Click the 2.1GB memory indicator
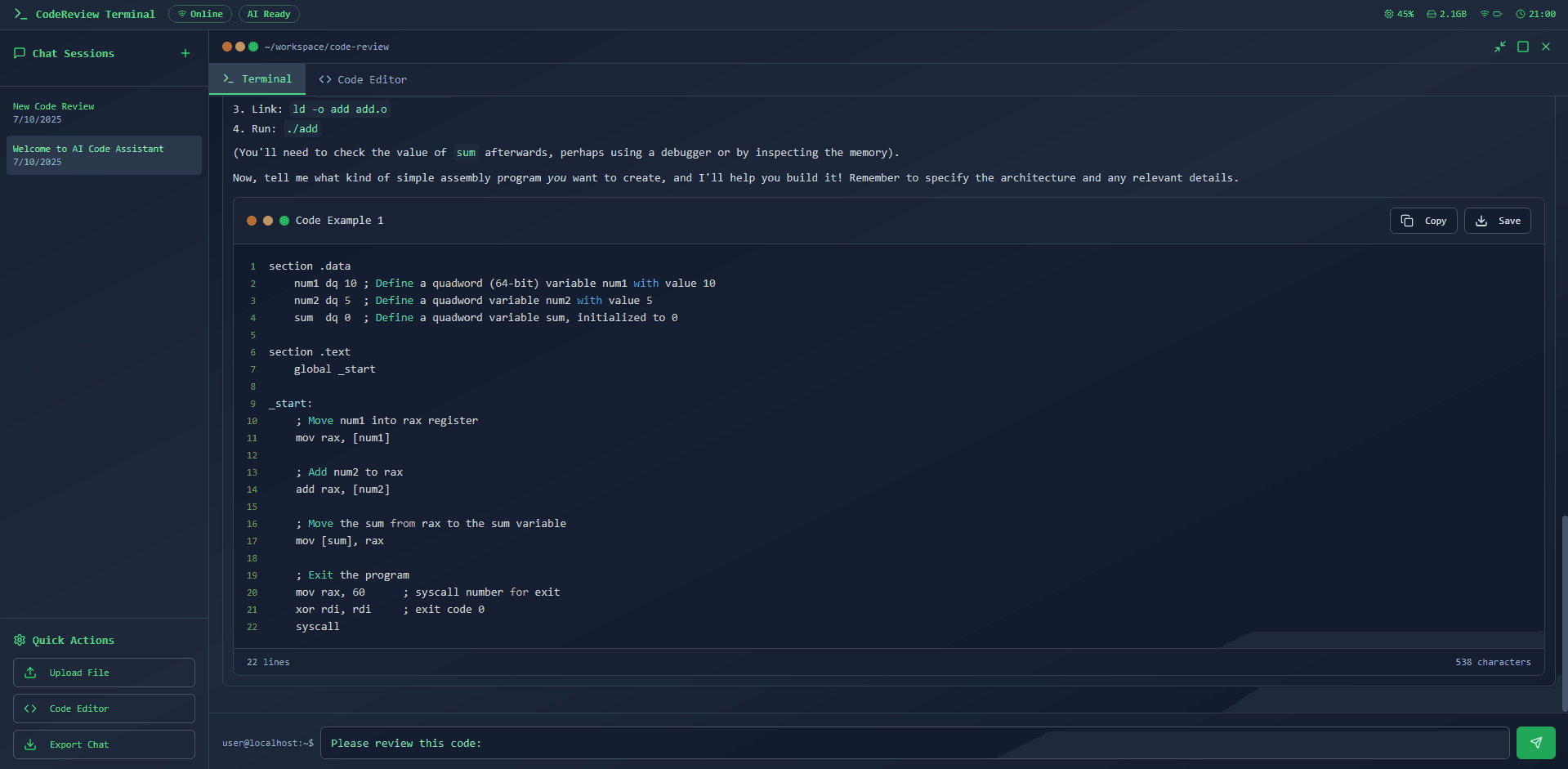 (1446, 14)
